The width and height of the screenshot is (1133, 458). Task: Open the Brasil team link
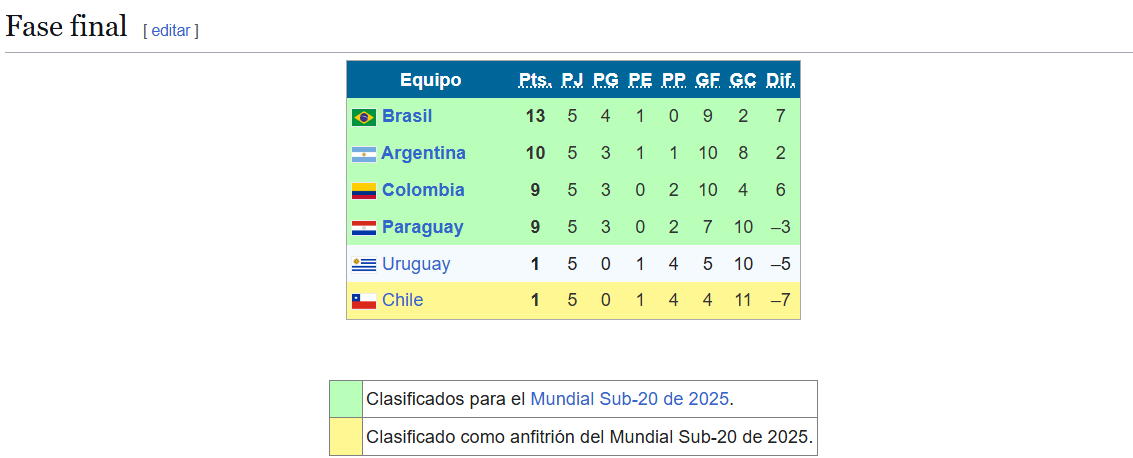point(407,116)
